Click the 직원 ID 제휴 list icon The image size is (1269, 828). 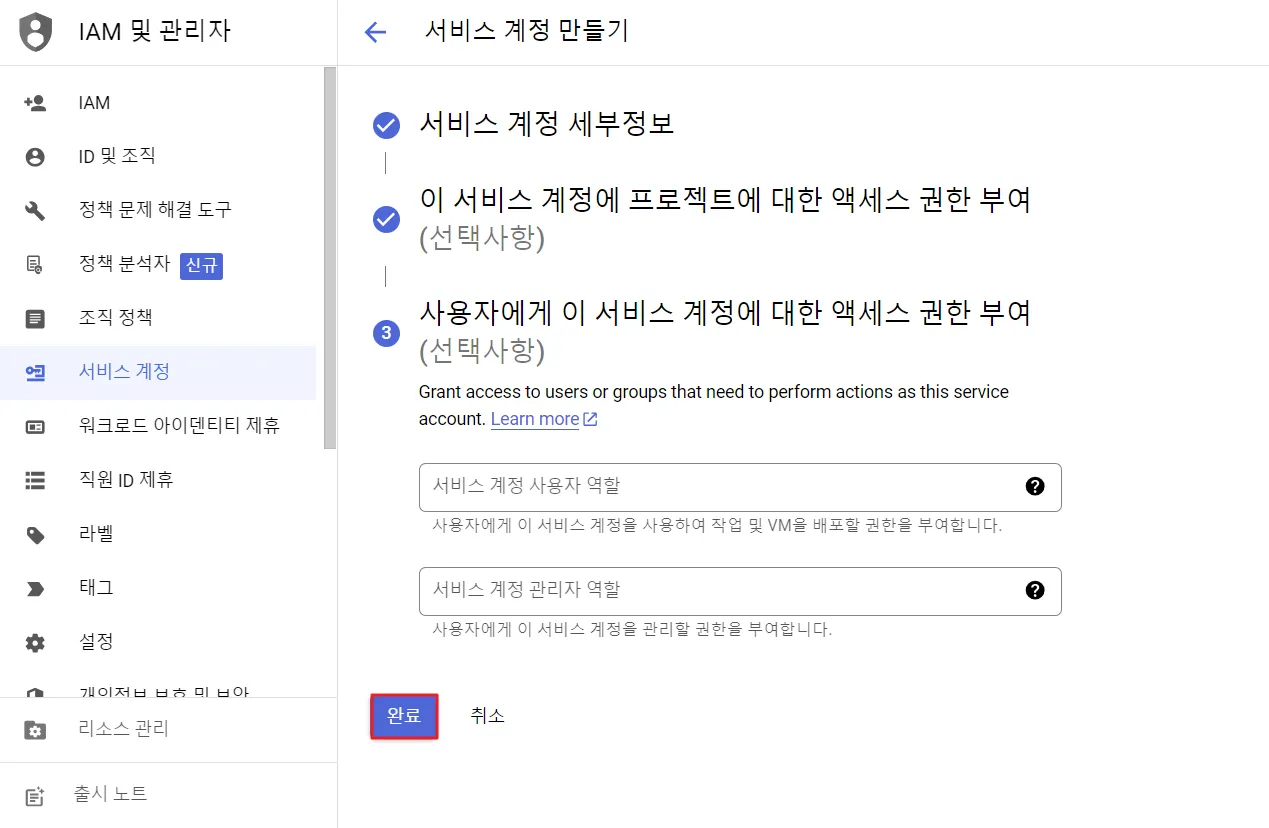(x=35, y=481)
